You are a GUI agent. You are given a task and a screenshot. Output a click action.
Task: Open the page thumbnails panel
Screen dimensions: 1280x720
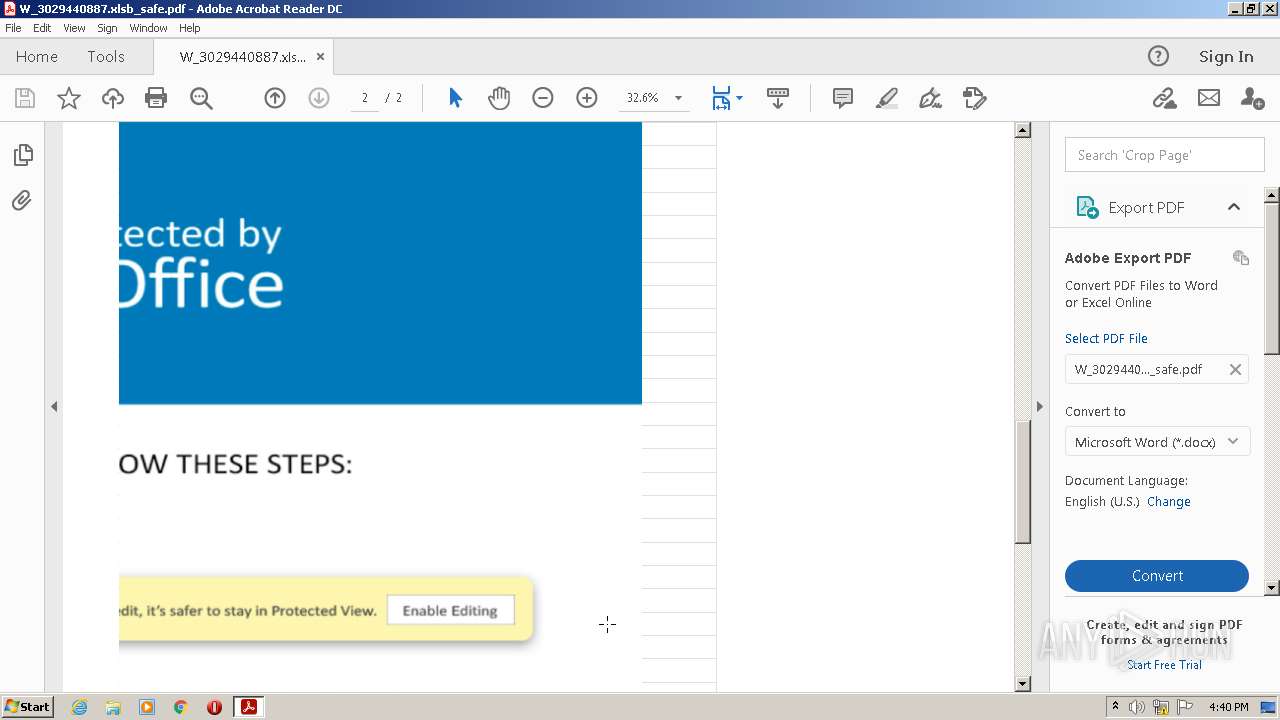click(x=22, y=155)
